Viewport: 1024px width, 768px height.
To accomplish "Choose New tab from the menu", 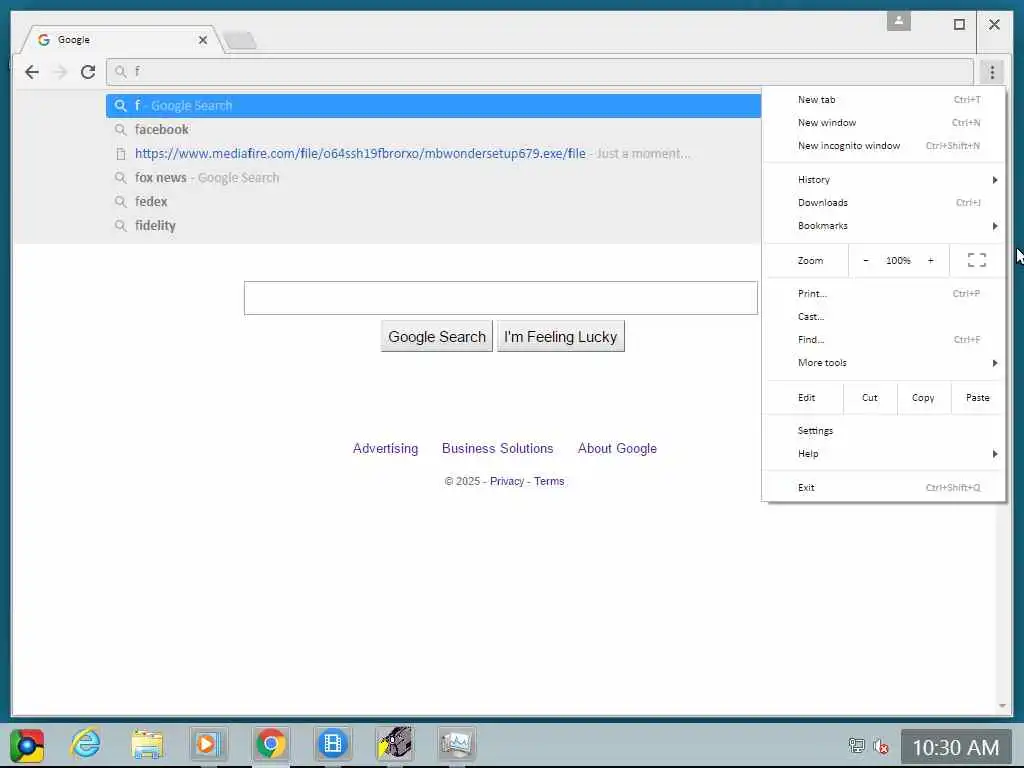I will pos(884,100).
